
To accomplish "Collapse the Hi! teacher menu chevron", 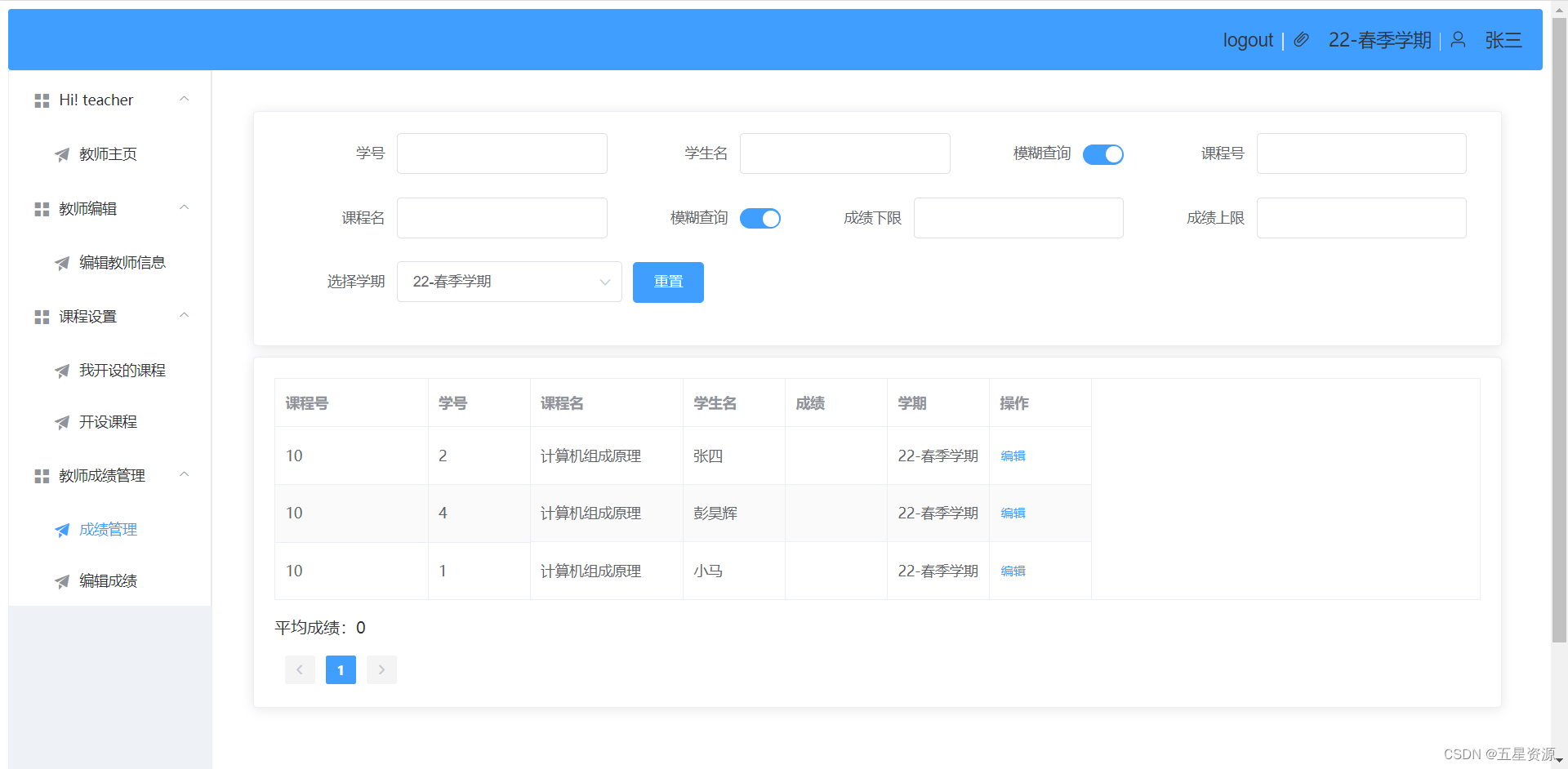I will point(185,99).
